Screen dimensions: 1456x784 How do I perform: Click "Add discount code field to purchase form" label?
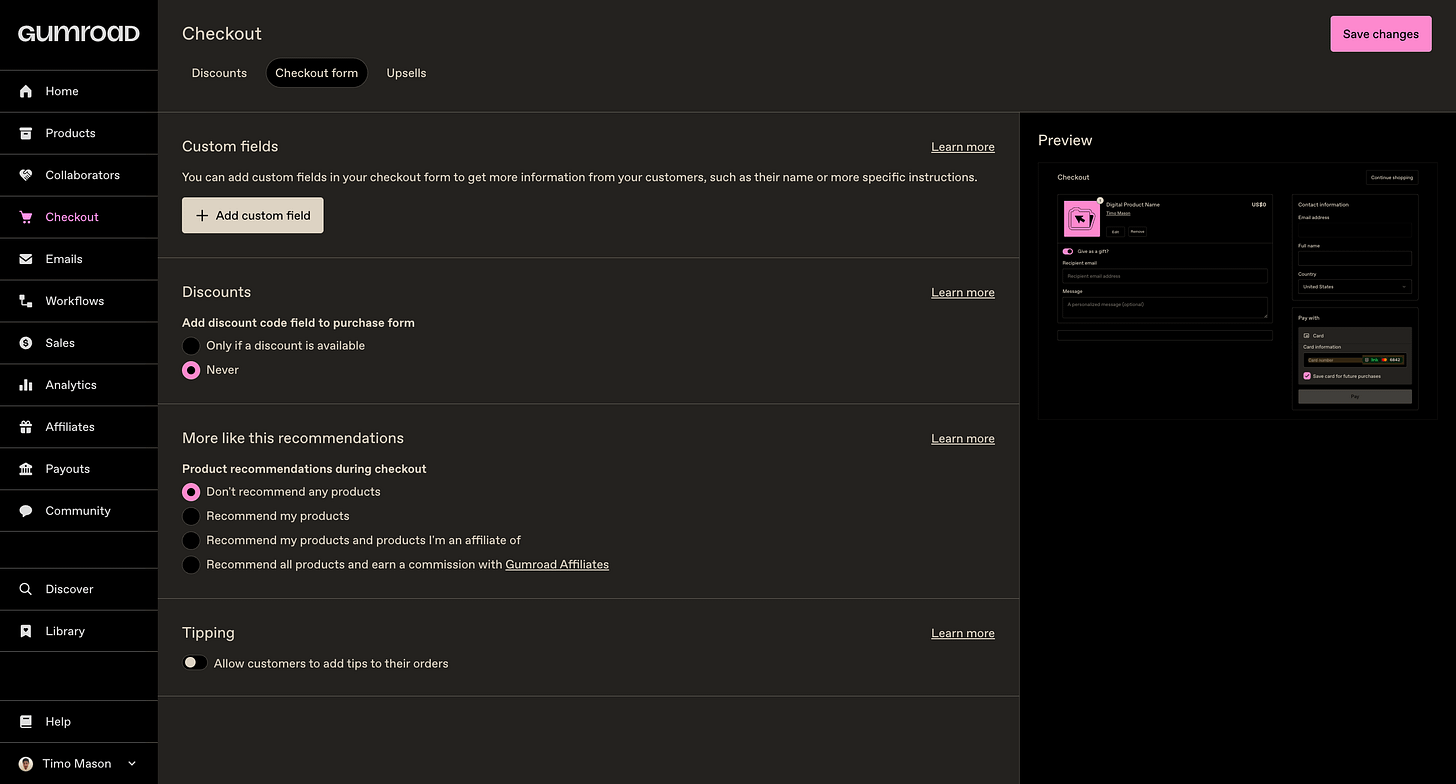tap(298, 323)
